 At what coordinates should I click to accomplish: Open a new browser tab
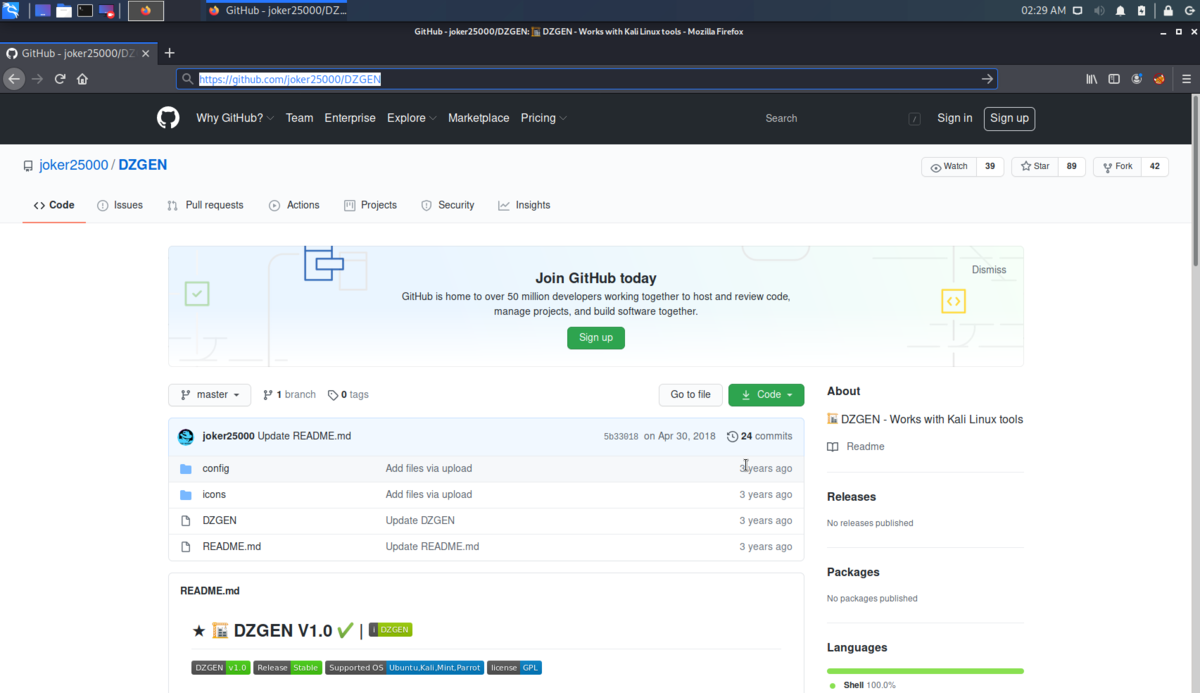(x=169, y=53)
